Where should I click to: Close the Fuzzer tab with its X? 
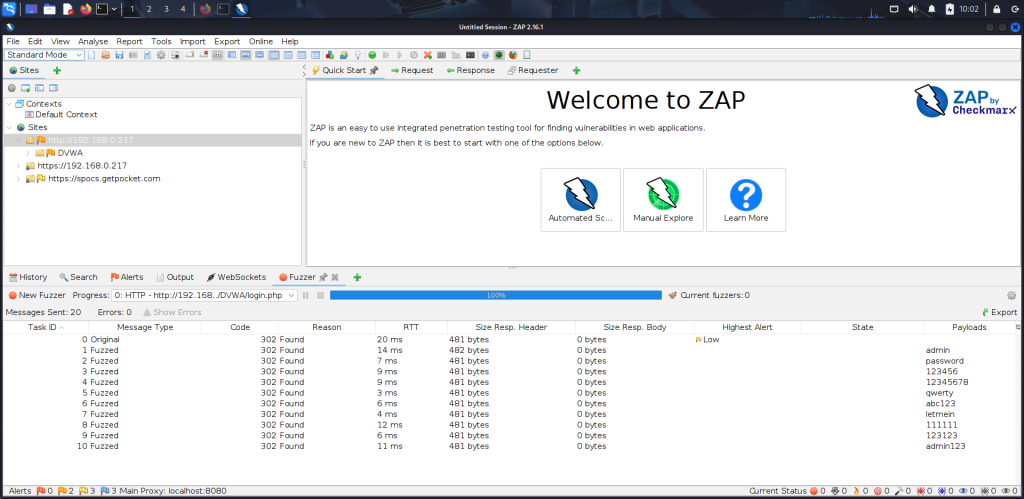pyautogui.click(x=335, y=277)
